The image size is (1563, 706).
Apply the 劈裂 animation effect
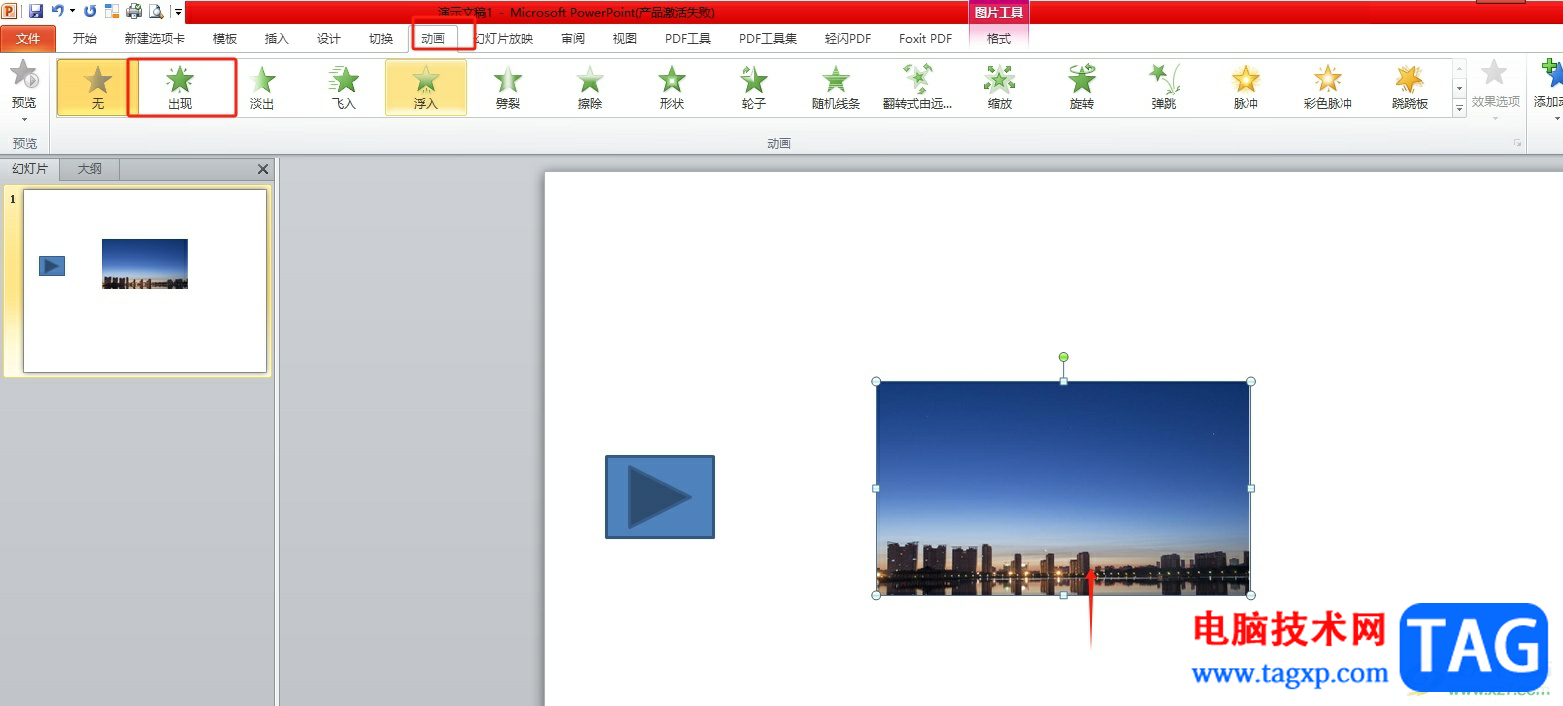click(508, 87)
